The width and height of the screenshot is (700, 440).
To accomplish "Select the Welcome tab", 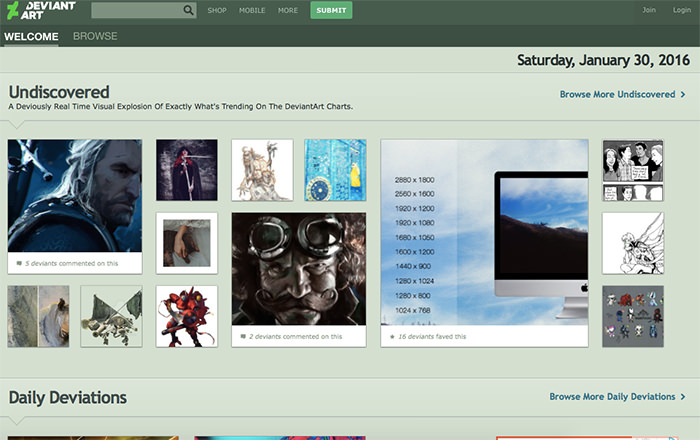I will pyautogui.click(x=31, y=37).
